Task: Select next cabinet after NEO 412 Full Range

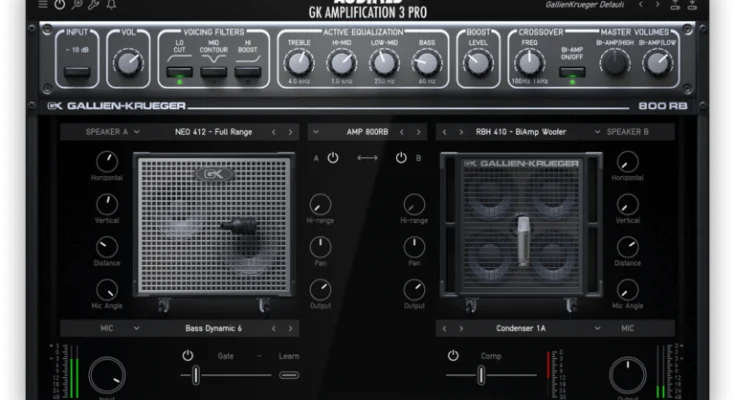Action: pos(290,132)
